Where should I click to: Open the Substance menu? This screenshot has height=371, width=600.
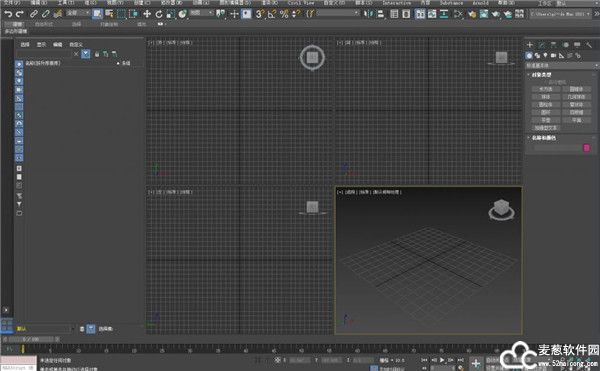coord(451,3)
